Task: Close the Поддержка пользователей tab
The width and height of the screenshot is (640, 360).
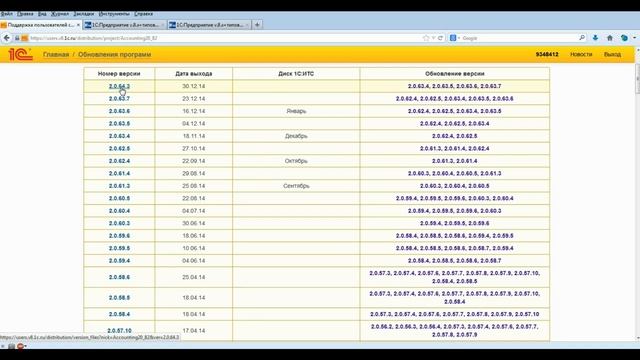Action: (78, 25)
